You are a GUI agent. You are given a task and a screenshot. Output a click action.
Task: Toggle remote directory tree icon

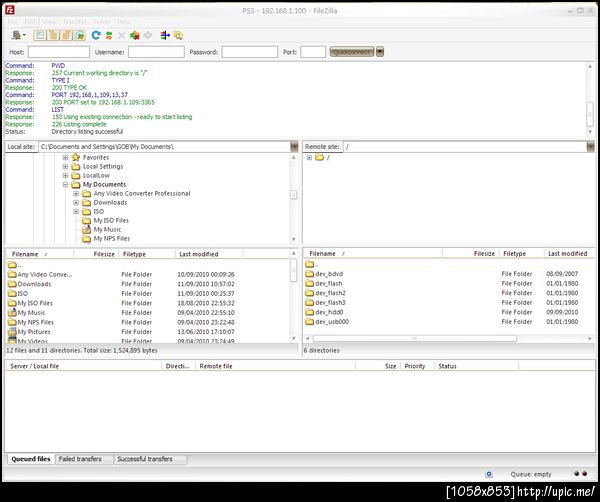pyautogui.click(x=66, y=35)
